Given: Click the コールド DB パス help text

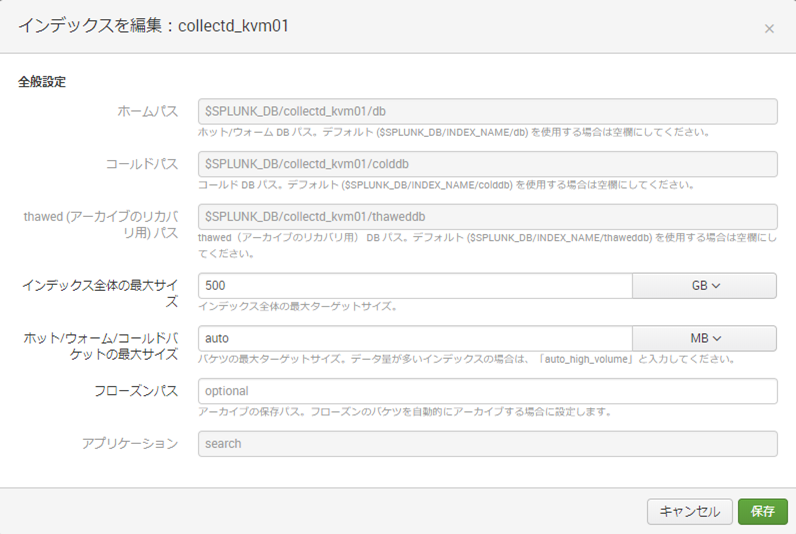Looking at the screenshot, I should (446, 185).
